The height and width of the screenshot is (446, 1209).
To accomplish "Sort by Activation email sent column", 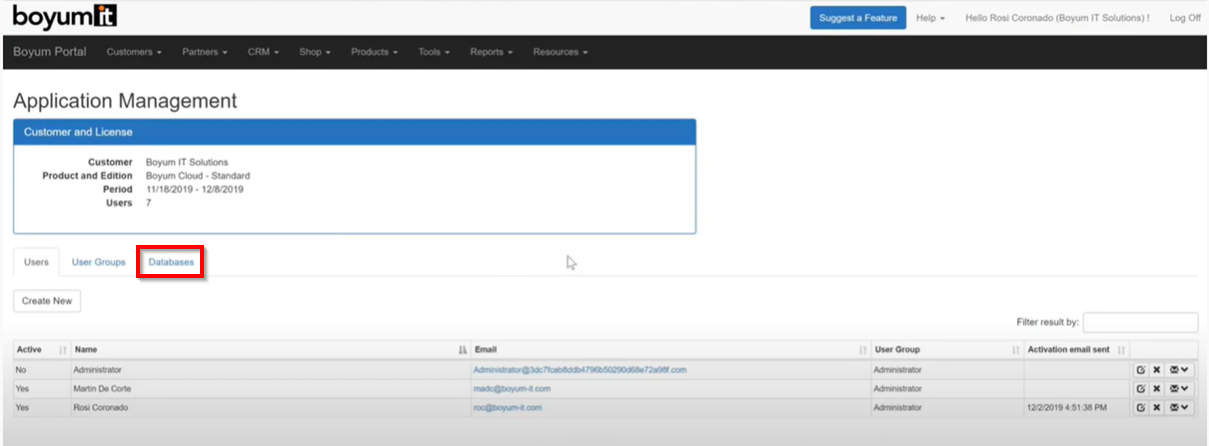I will (x=1076, y=350).
